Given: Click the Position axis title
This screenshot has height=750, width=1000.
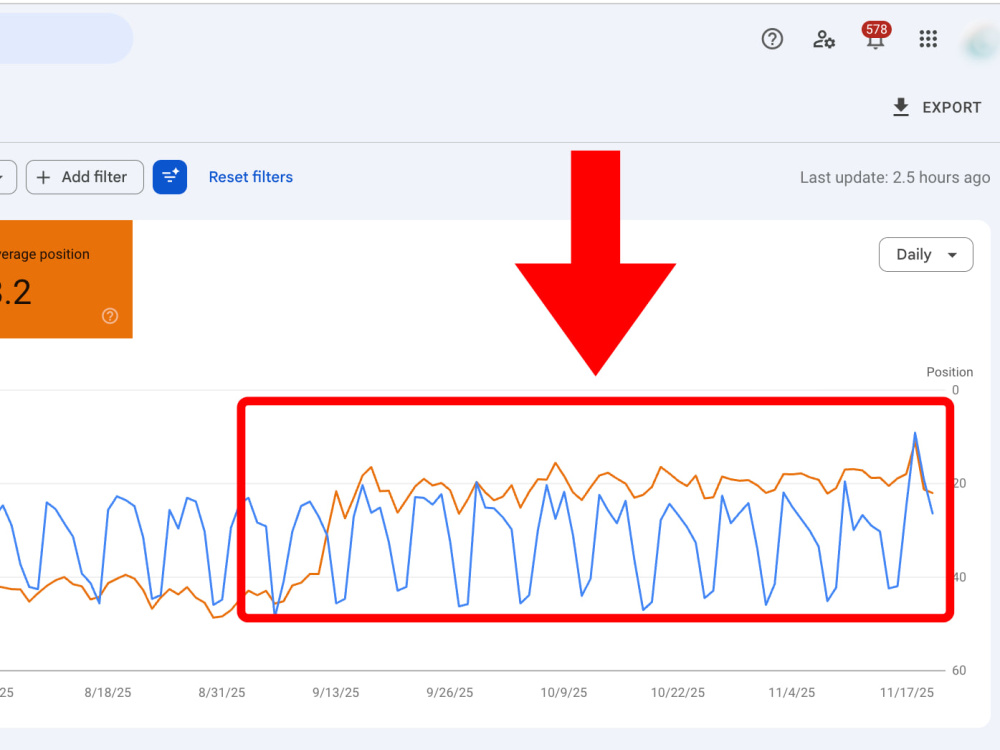Looking at the screenshot, I should pos(950,372).
